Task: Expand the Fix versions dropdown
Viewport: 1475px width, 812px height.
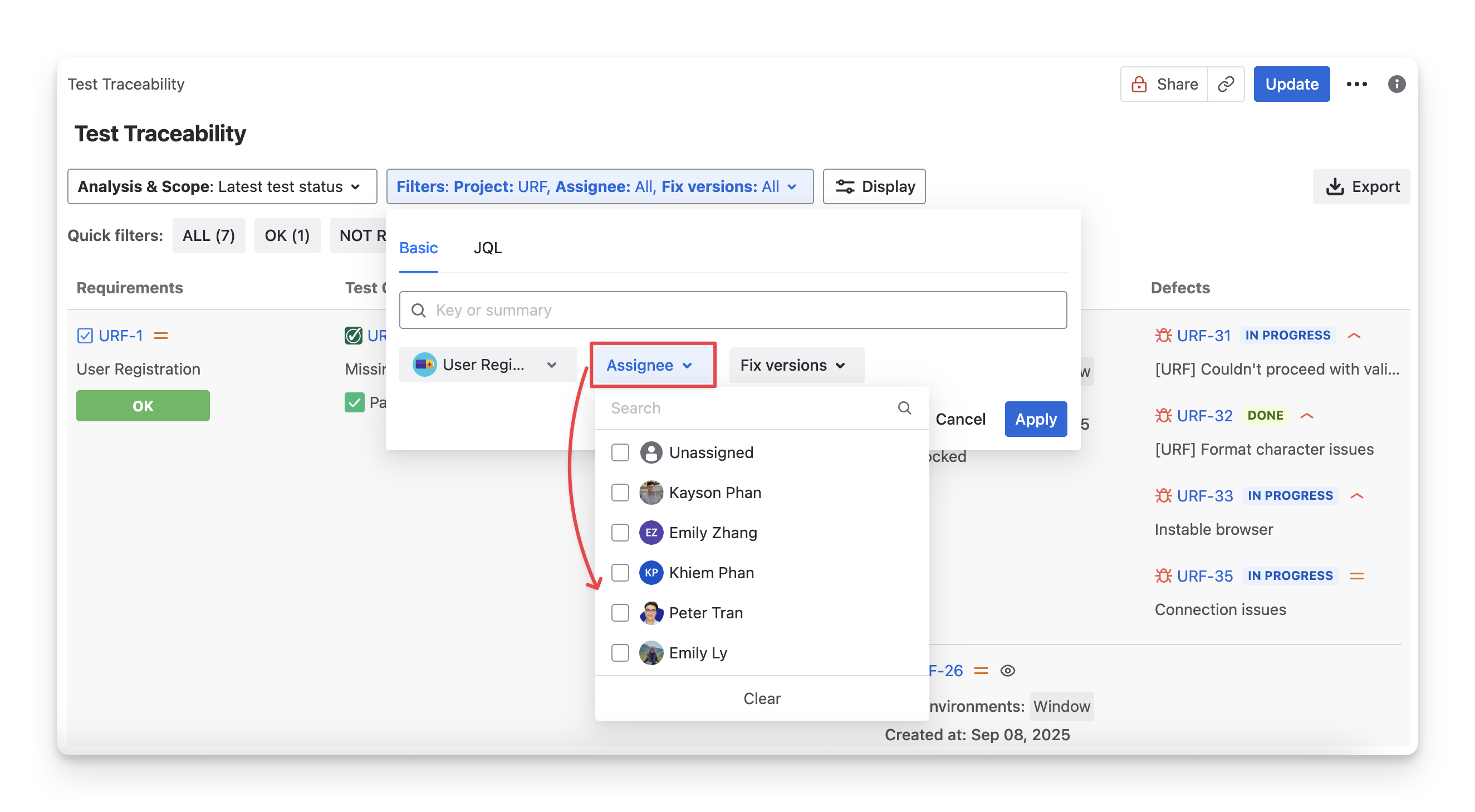Action: [796, 365]
